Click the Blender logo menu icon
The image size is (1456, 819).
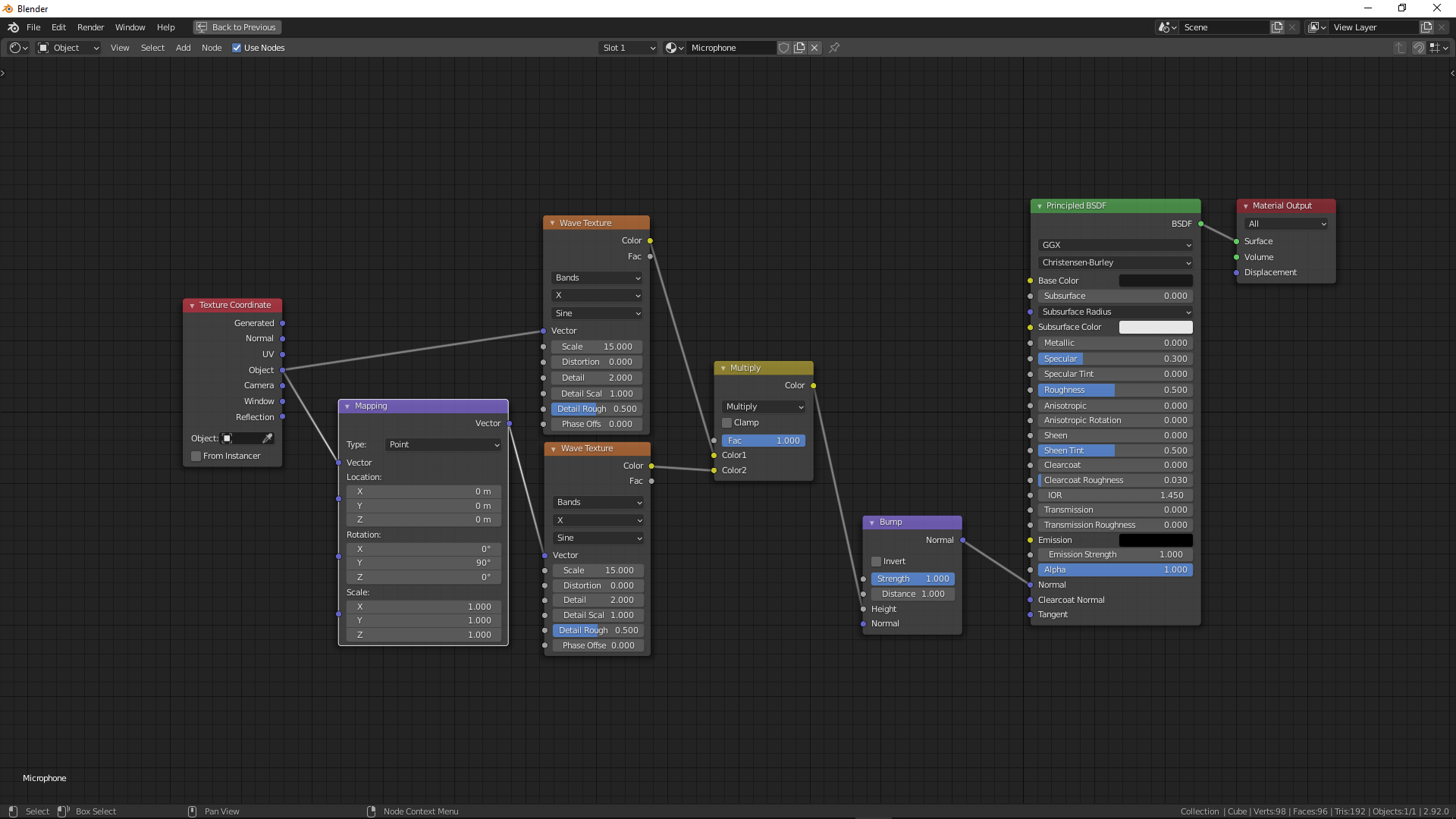tap(13, 27)
